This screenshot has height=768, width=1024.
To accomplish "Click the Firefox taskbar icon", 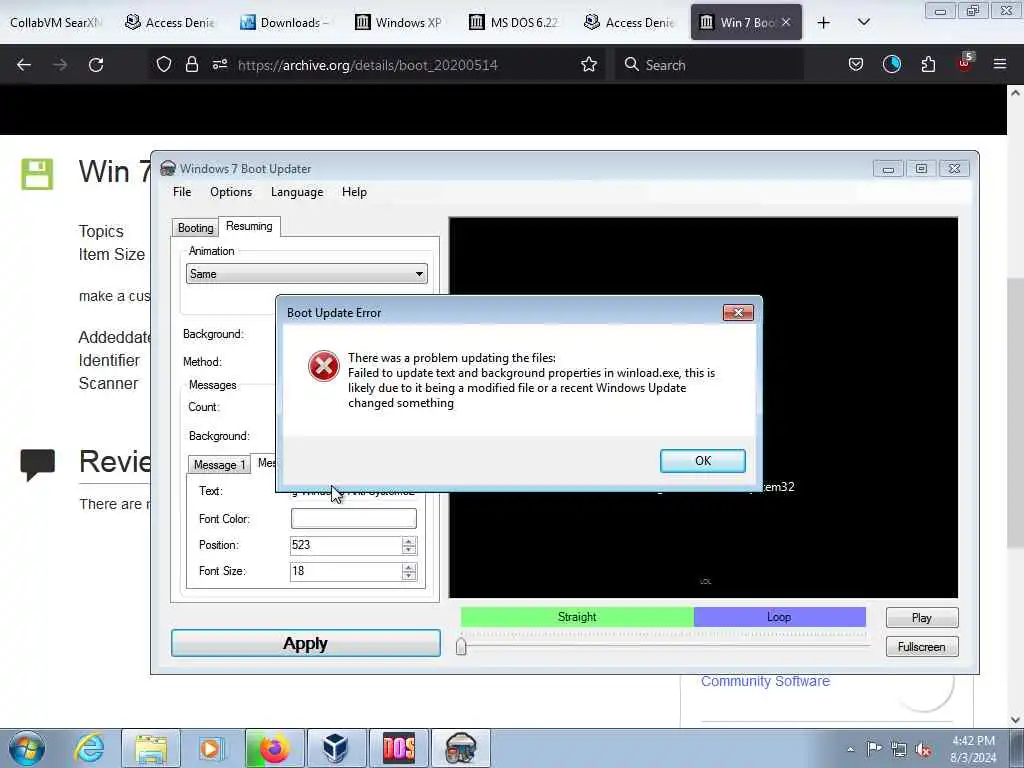I will tap(274, 748).
